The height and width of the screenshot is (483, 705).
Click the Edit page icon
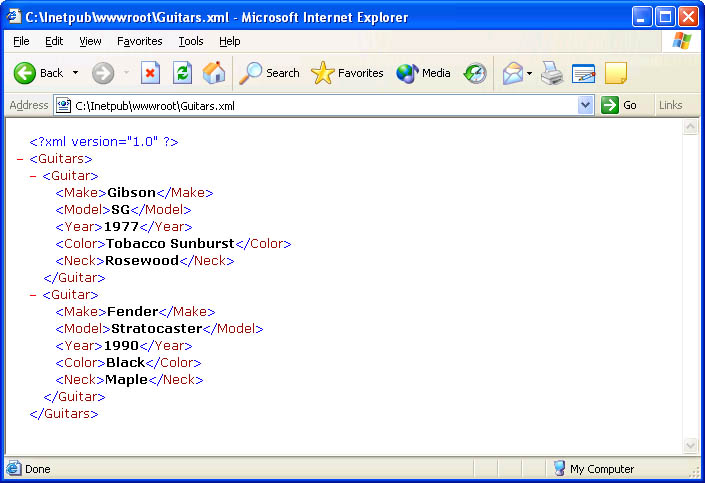pos(584,73)
